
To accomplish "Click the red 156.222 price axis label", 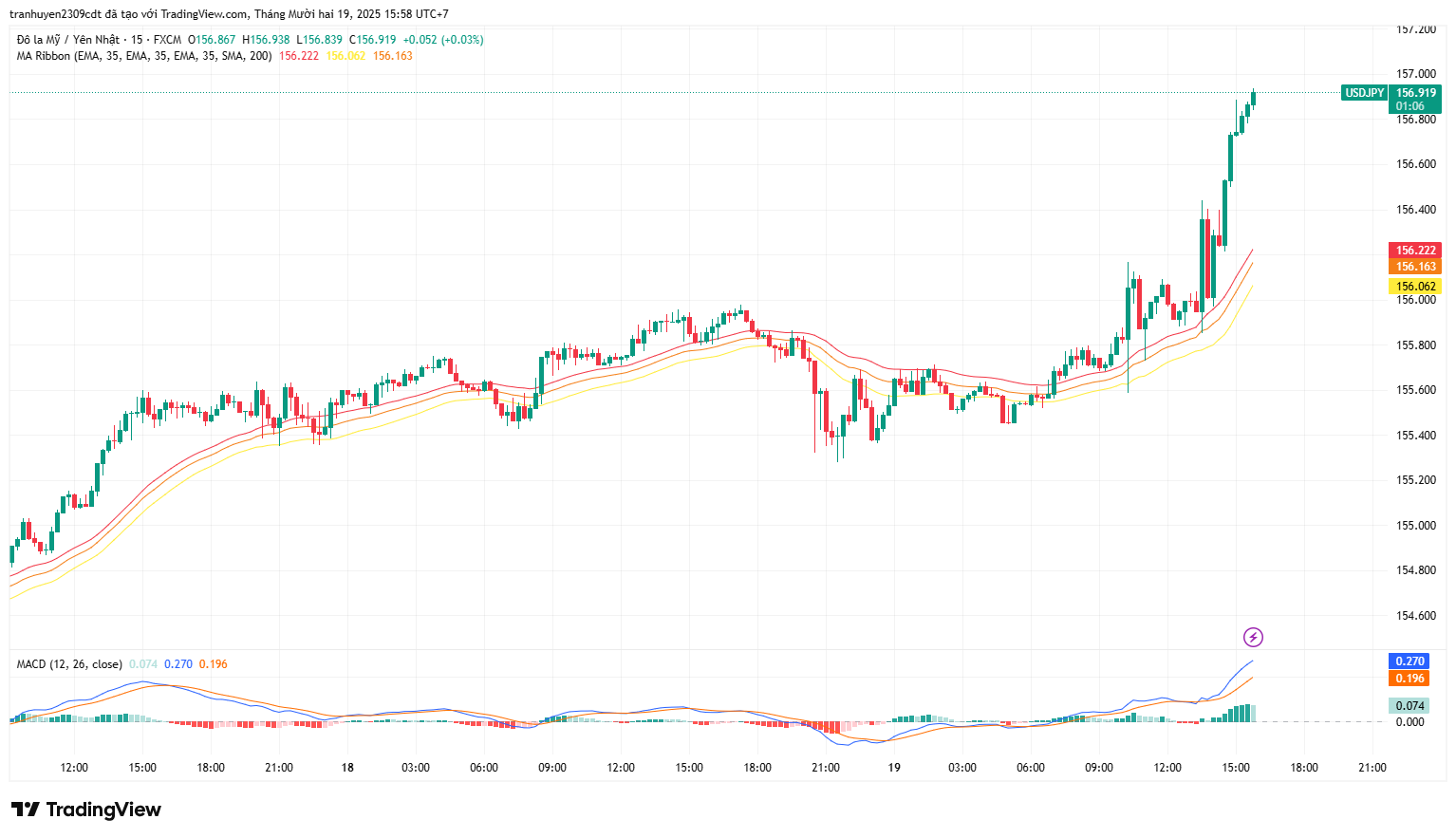I will click(x=1415, y=251).
